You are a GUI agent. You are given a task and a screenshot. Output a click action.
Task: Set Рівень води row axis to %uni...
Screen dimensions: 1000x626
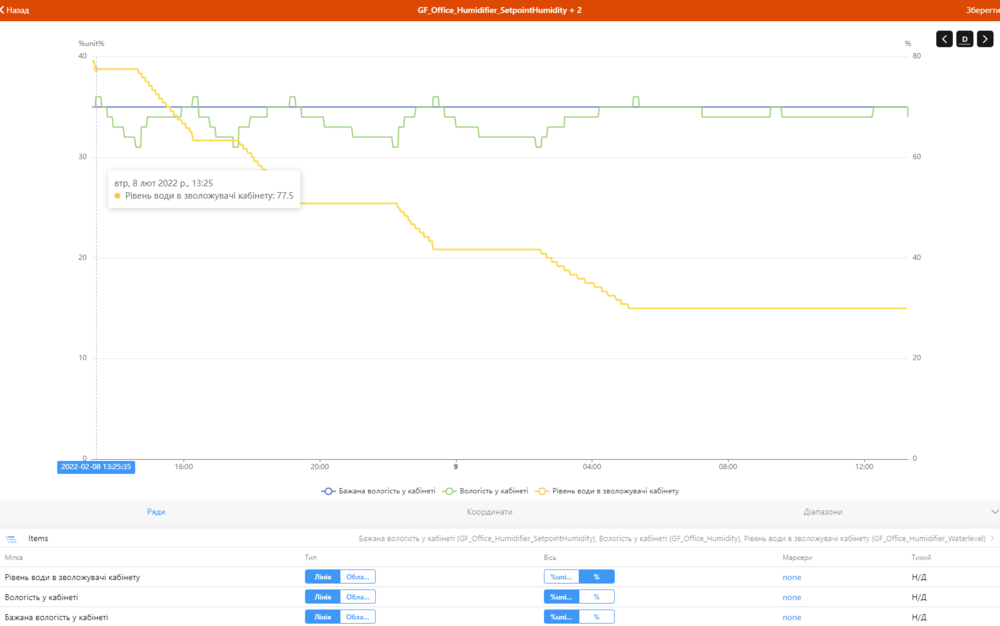click(x=561, y=577)
